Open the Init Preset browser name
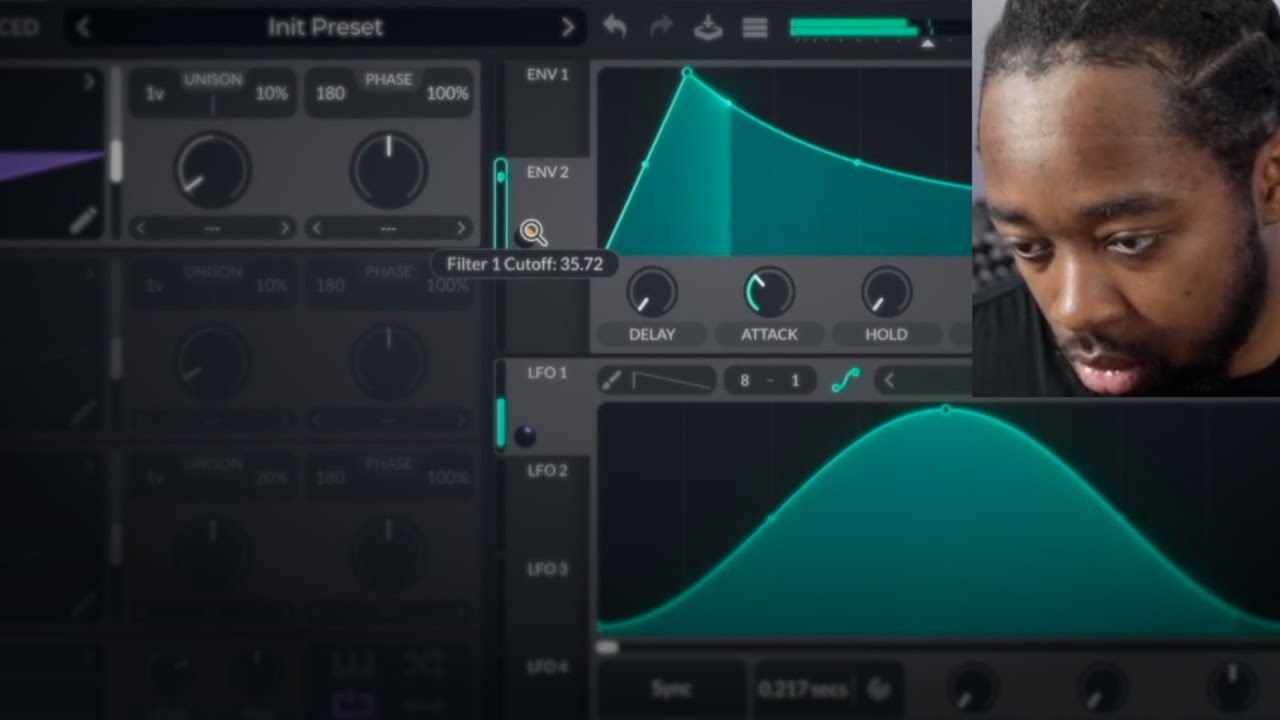Image resolution: width=1280 pixels, height=720 pixels. 325,27
